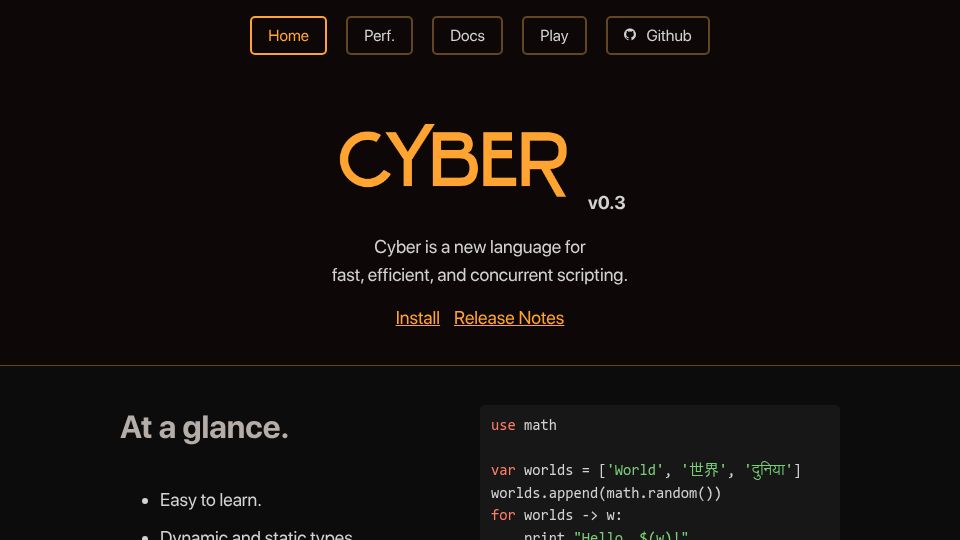Follow the Install link
Image resolution: width=960 pixels, height=540 pixels.
[x=418, y=318]
